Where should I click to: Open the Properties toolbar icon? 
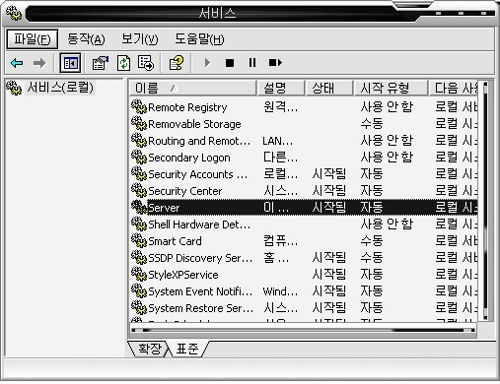point(100,63)
